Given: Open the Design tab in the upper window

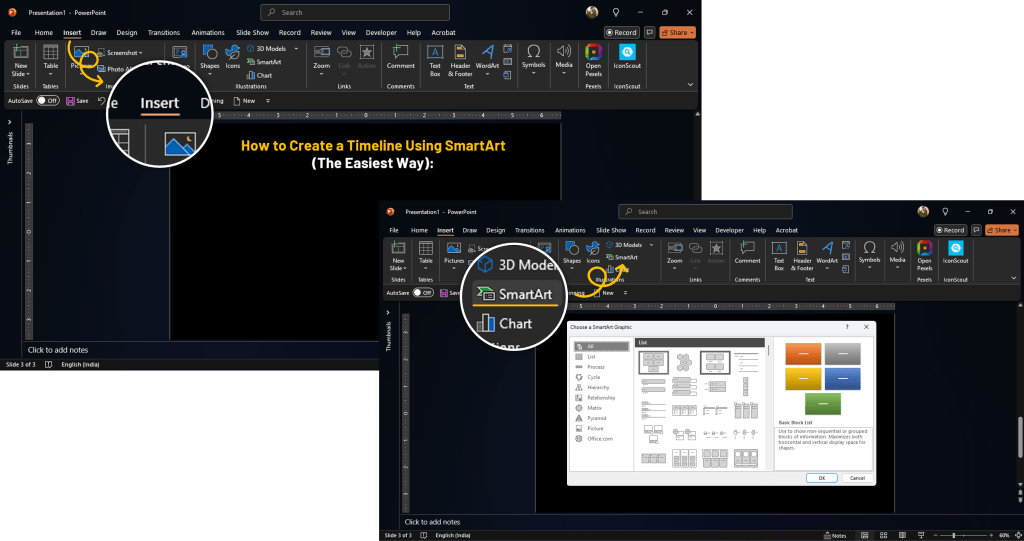Looking at the screenshot, I should [x=127, y=32].
